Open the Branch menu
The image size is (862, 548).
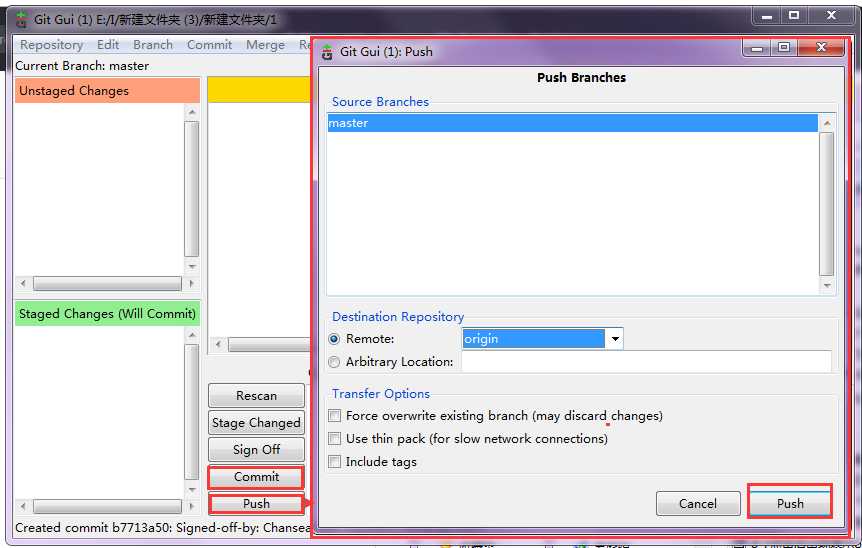coord(153,45)
